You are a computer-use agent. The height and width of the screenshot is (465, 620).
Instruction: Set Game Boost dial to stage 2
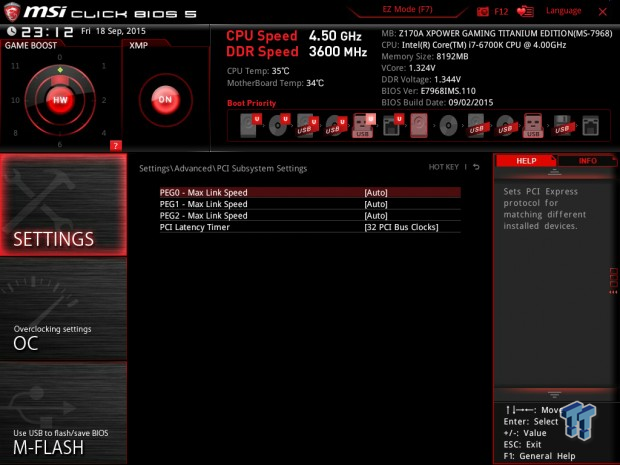tap(104, 100)
